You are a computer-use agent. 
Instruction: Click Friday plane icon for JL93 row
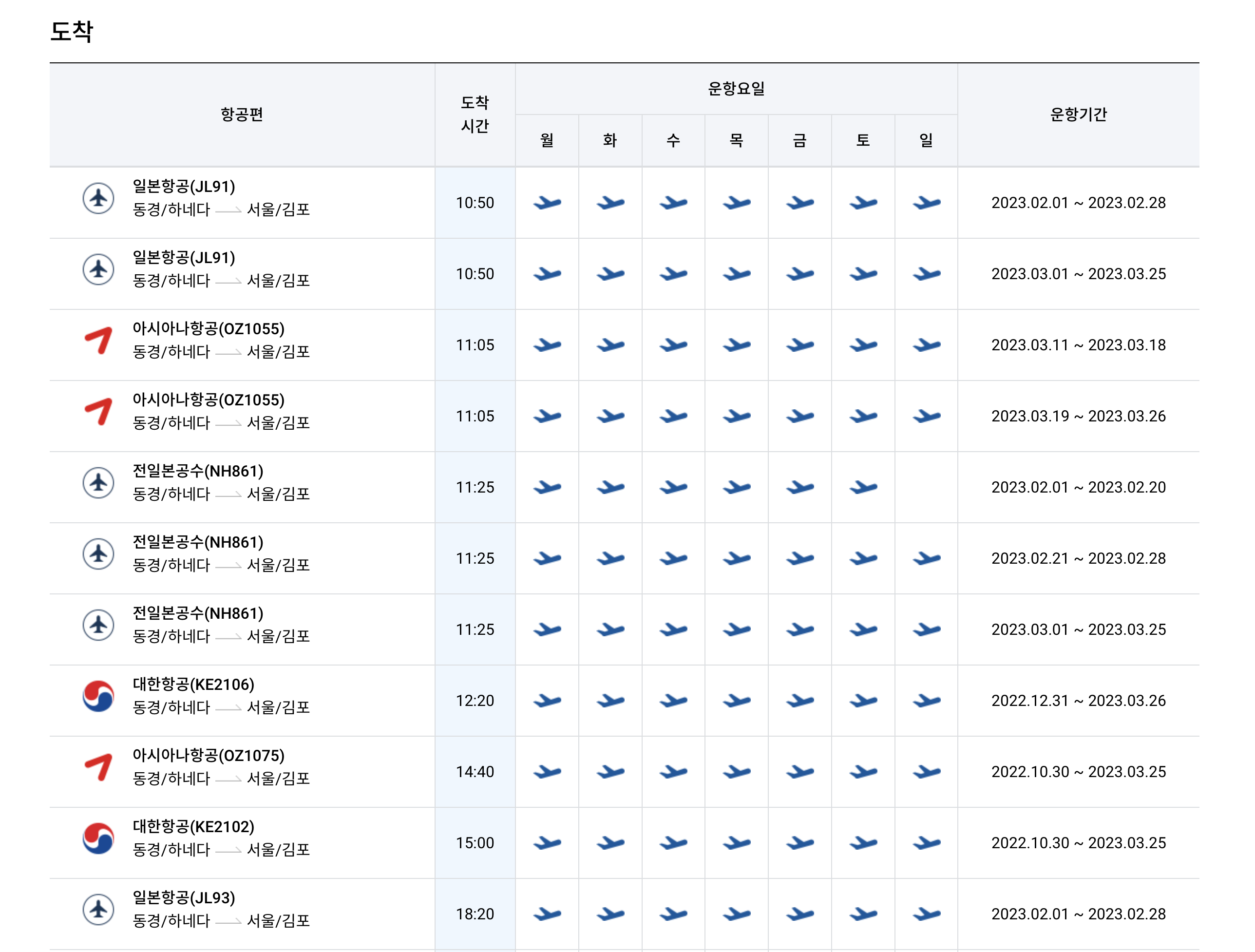click(799, 914)
